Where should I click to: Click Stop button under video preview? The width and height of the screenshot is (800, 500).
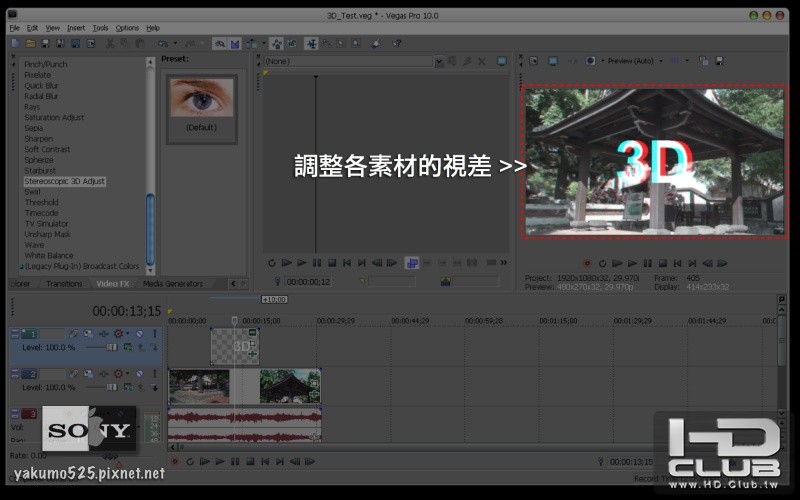662,264
